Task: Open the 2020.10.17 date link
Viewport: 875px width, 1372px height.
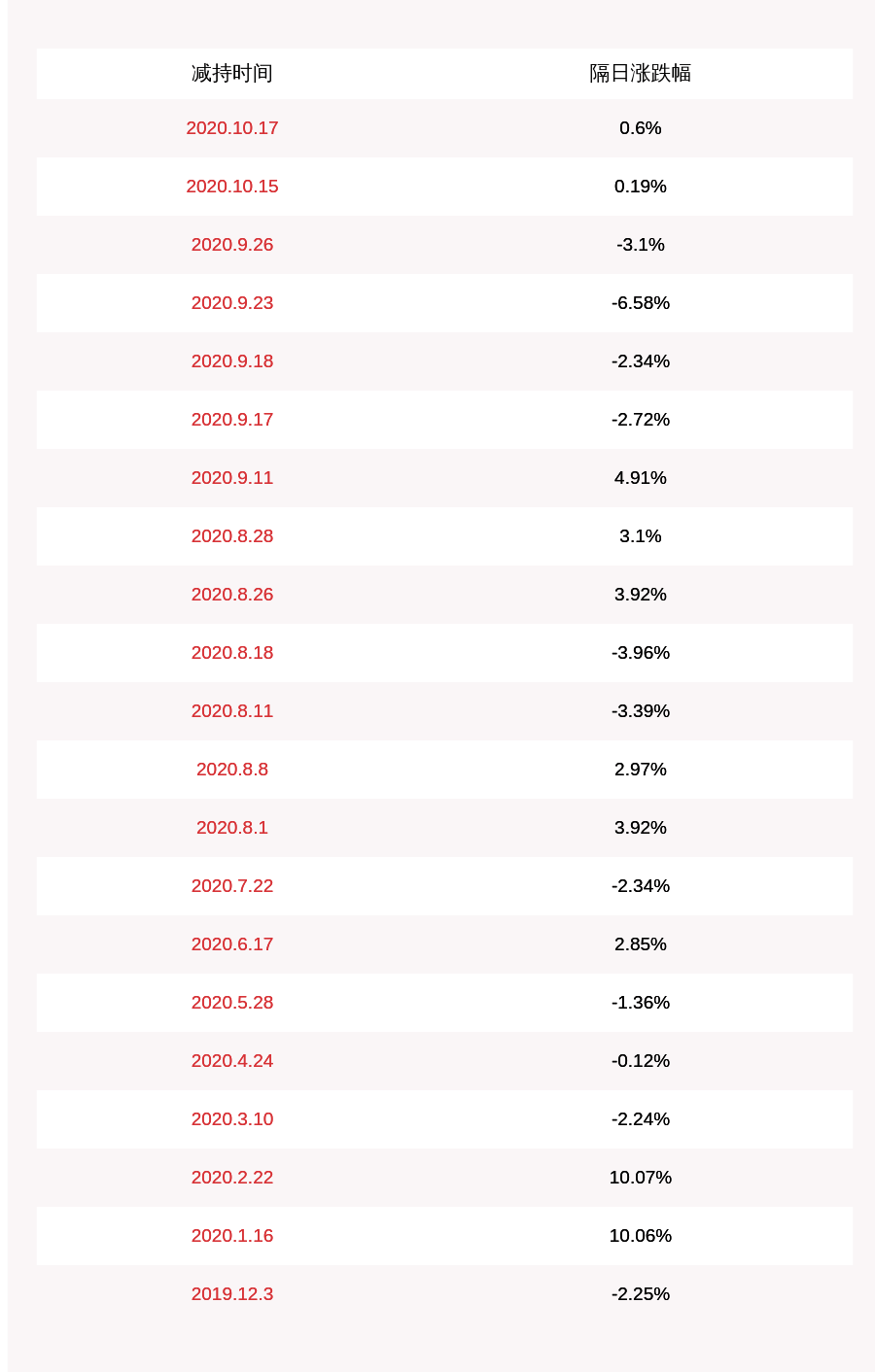Action: [231, 128]
